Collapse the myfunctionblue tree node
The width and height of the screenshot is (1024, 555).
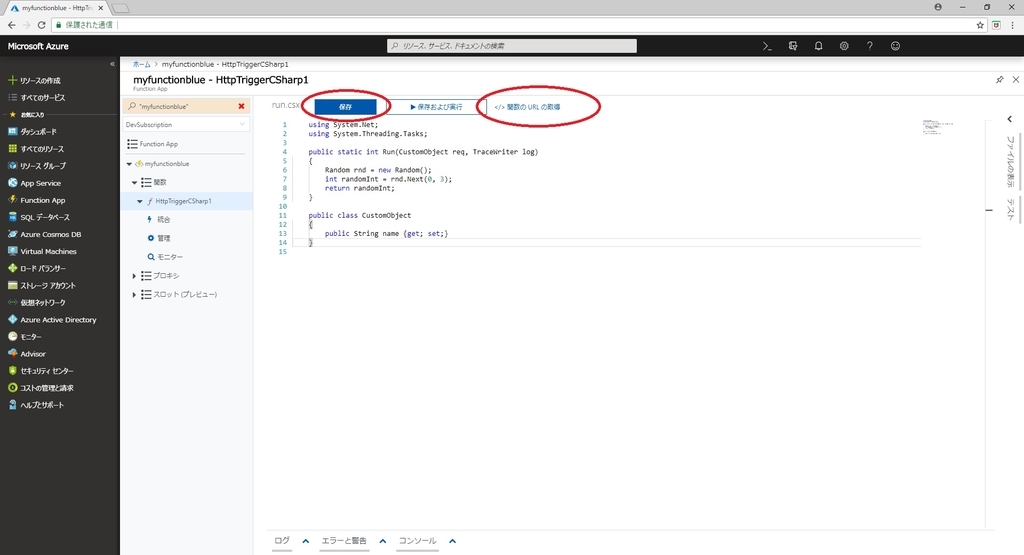point(129,164)
